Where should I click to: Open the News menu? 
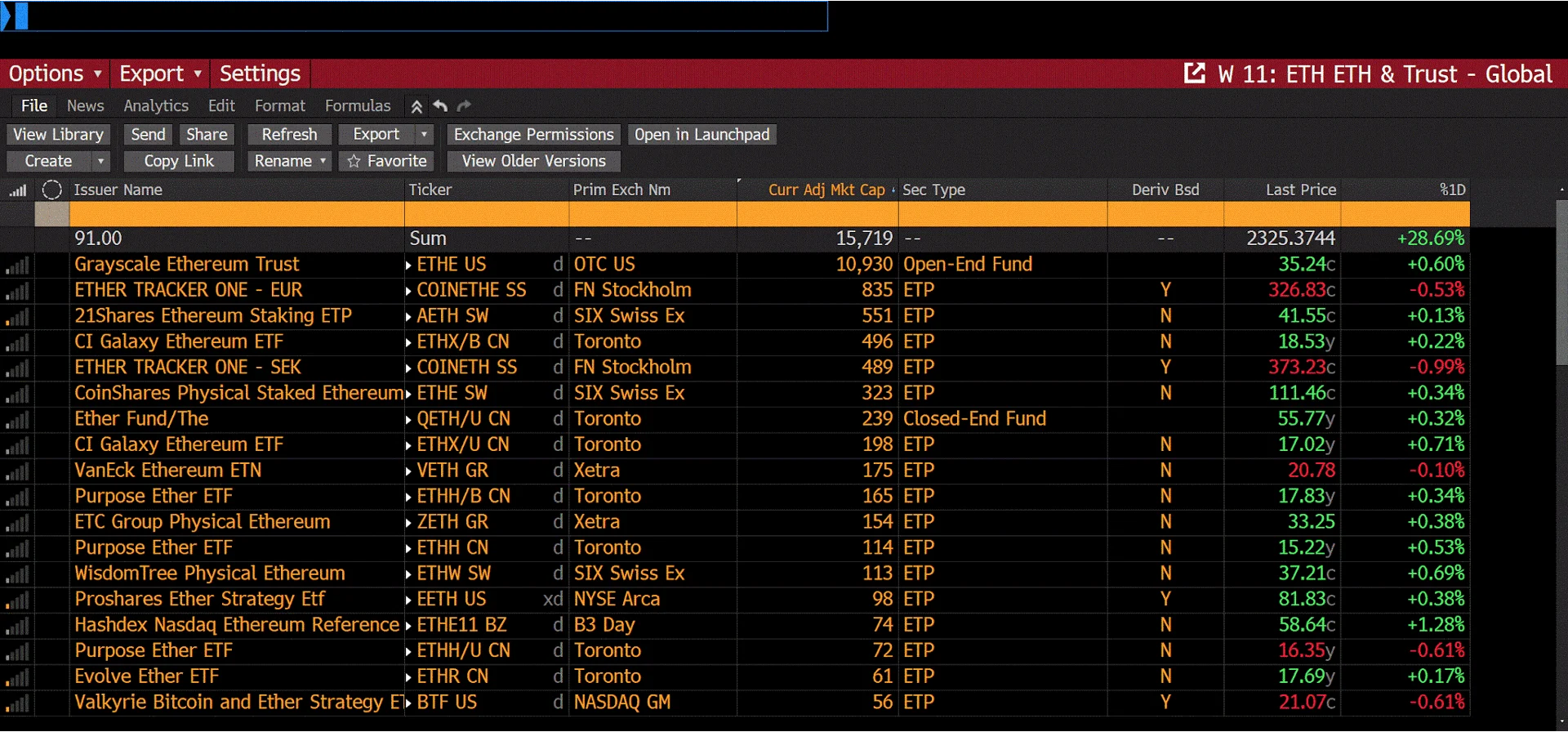(x=86, y=106)
